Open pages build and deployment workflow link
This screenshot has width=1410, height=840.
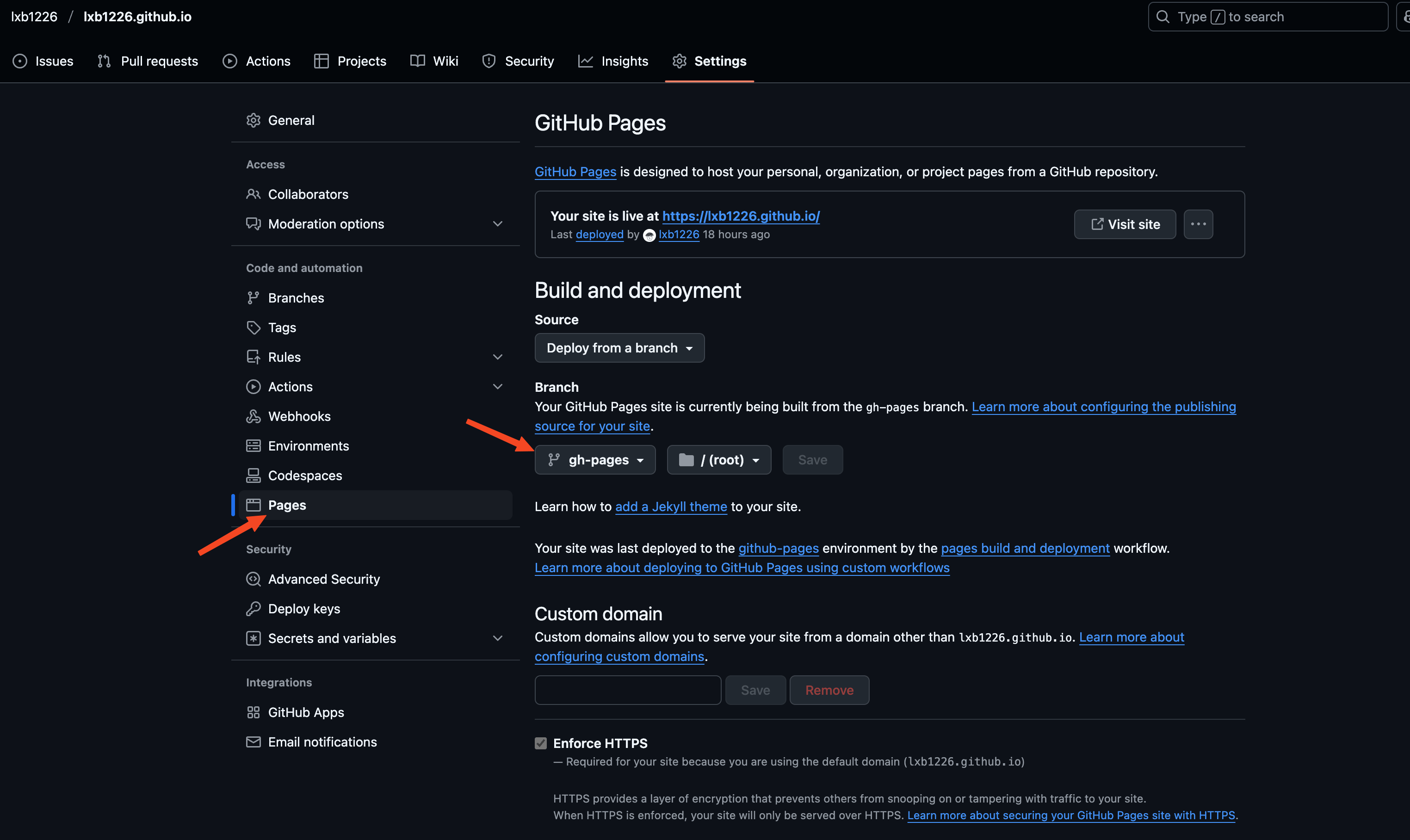coord(1025,548)
